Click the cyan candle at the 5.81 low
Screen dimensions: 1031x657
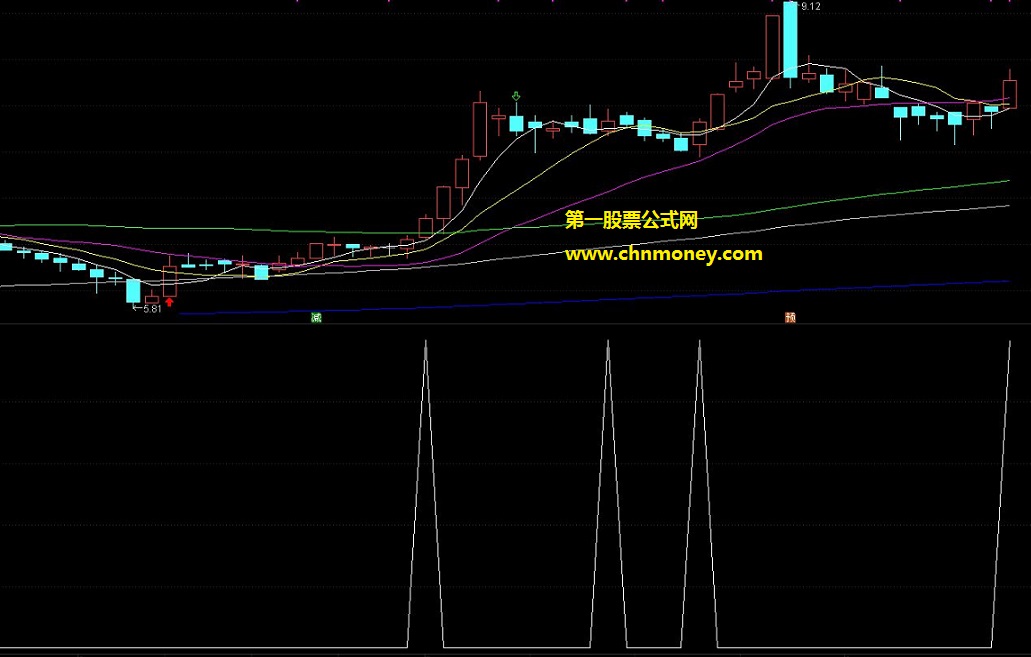pos(133,291)
